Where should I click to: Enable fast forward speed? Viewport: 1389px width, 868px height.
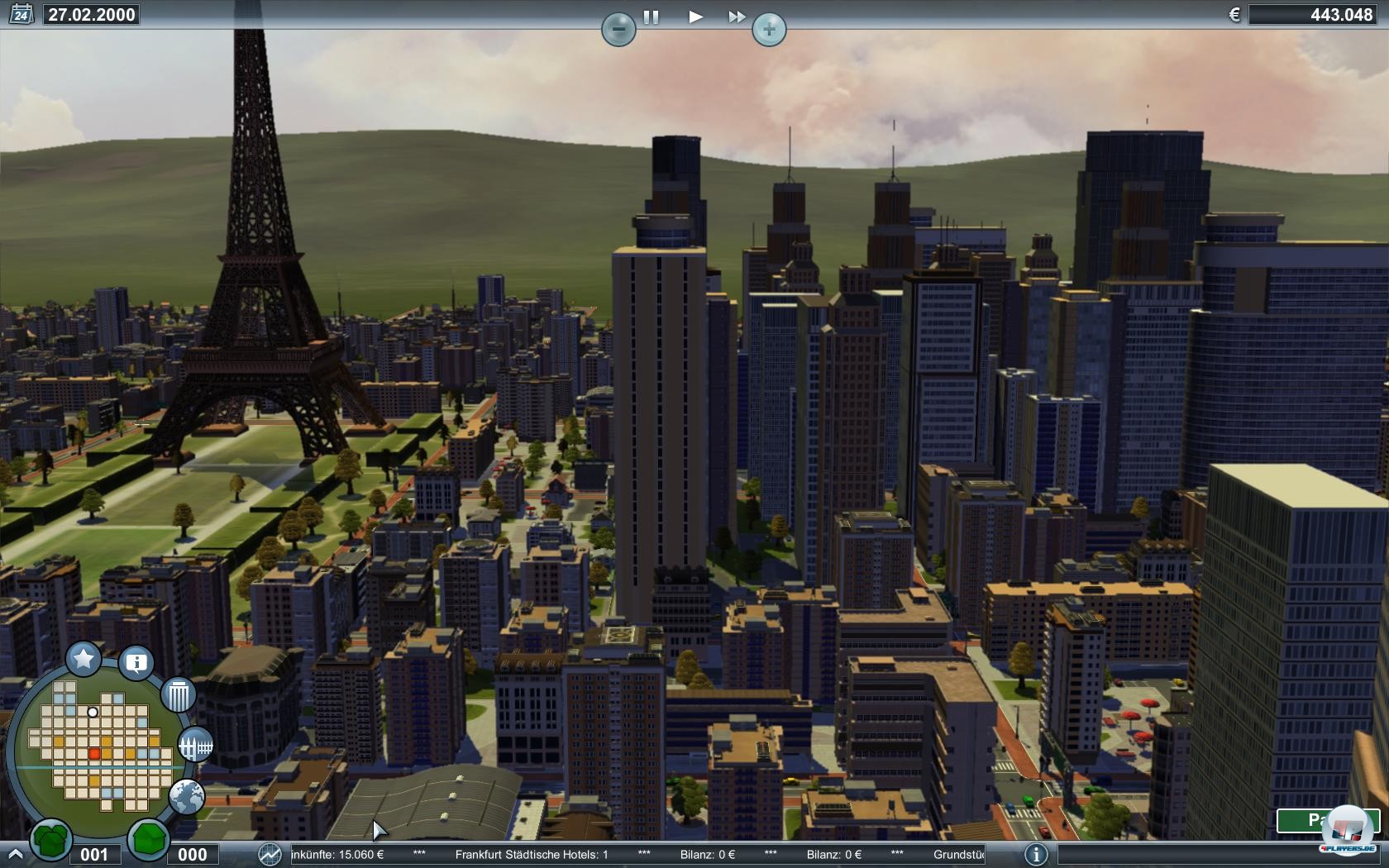coord(736,17)
